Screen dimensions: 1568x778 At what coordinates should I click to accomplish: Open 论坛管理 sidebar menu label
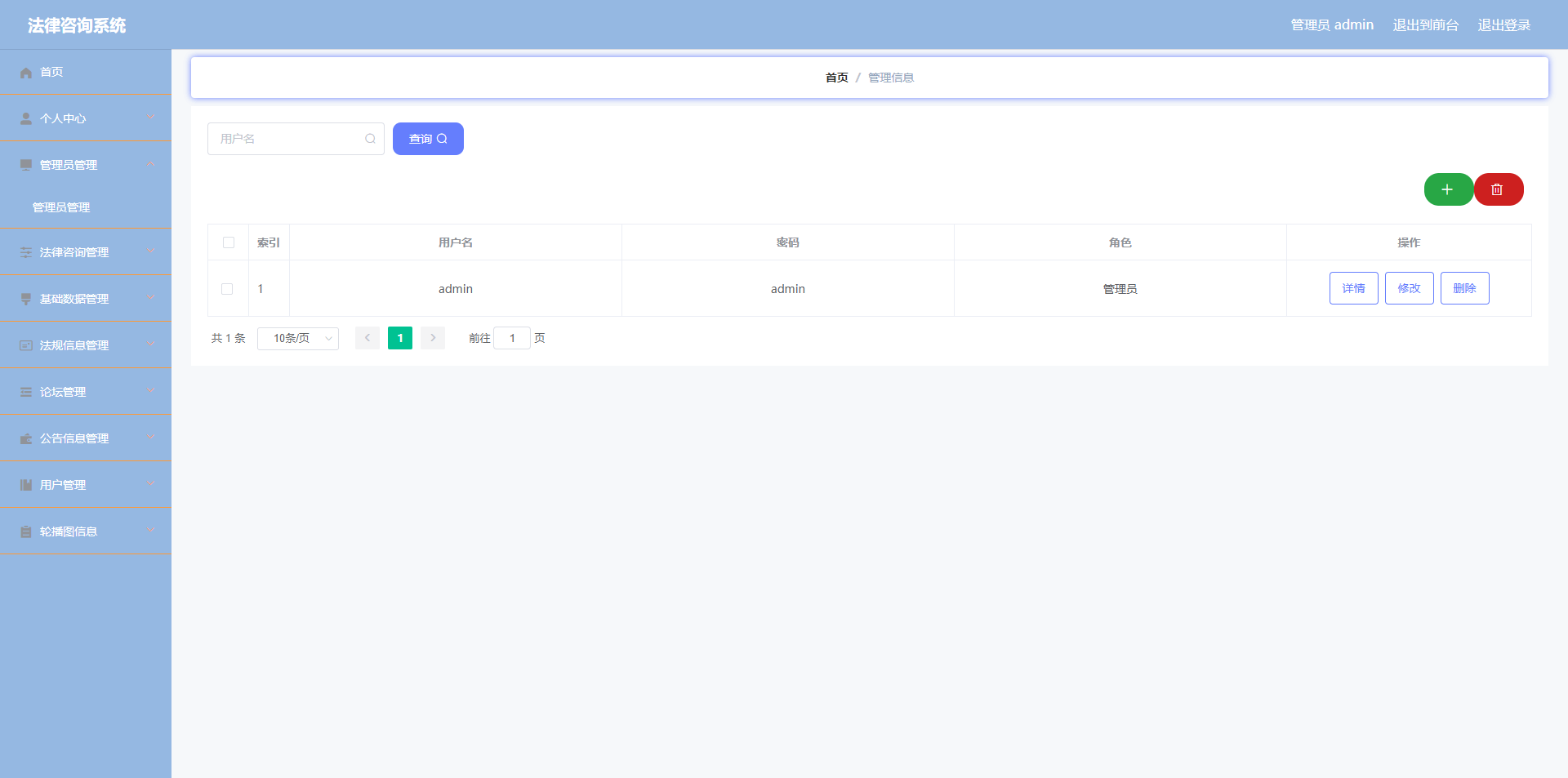(63, 393)
